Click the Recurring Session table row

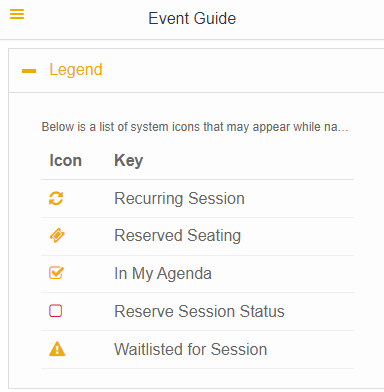pos(197,199)
